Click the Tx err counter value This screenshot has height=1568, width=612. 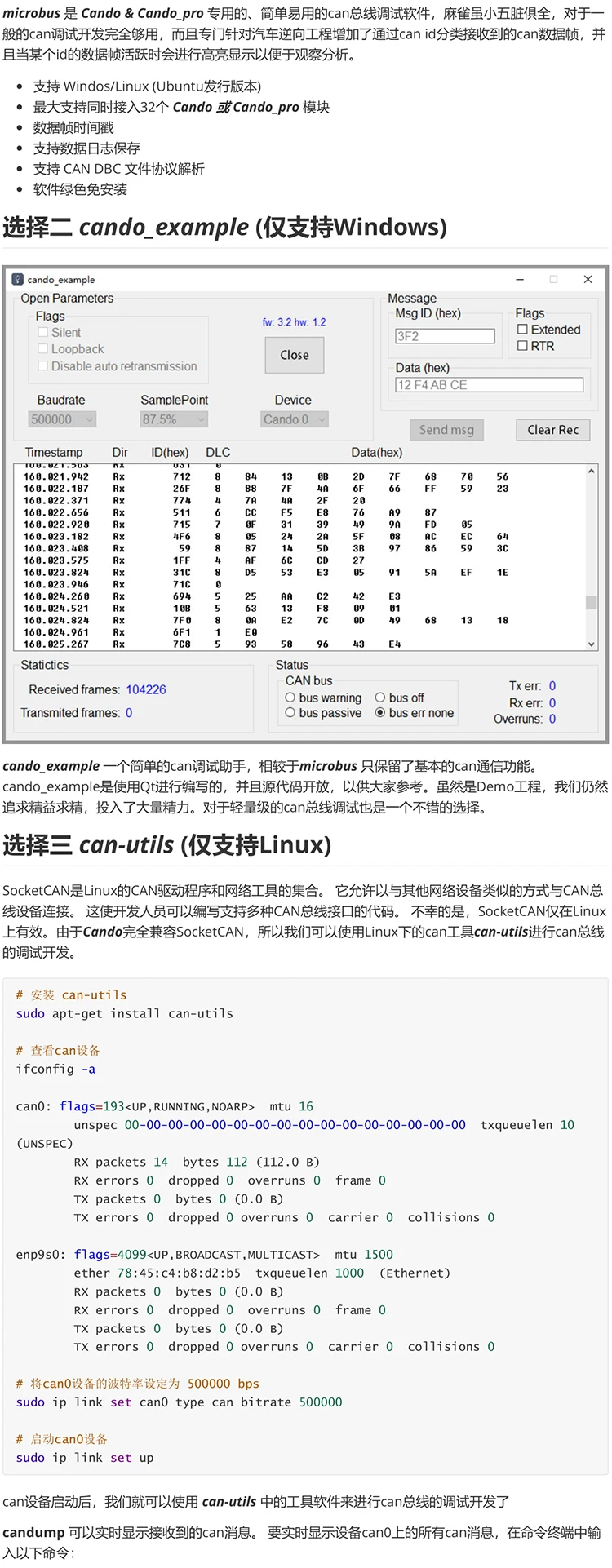click(x=552, y=686)
